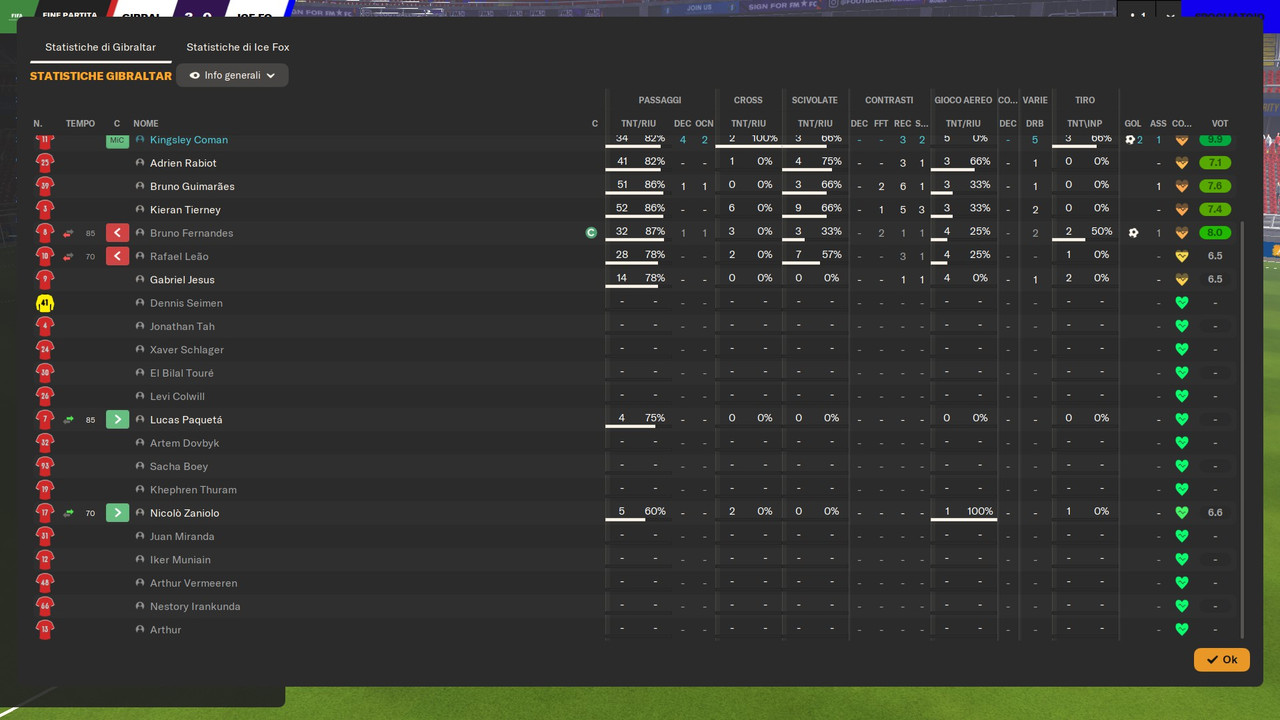
Task: Select the Khephren Thuram row name
Action: 193,490
